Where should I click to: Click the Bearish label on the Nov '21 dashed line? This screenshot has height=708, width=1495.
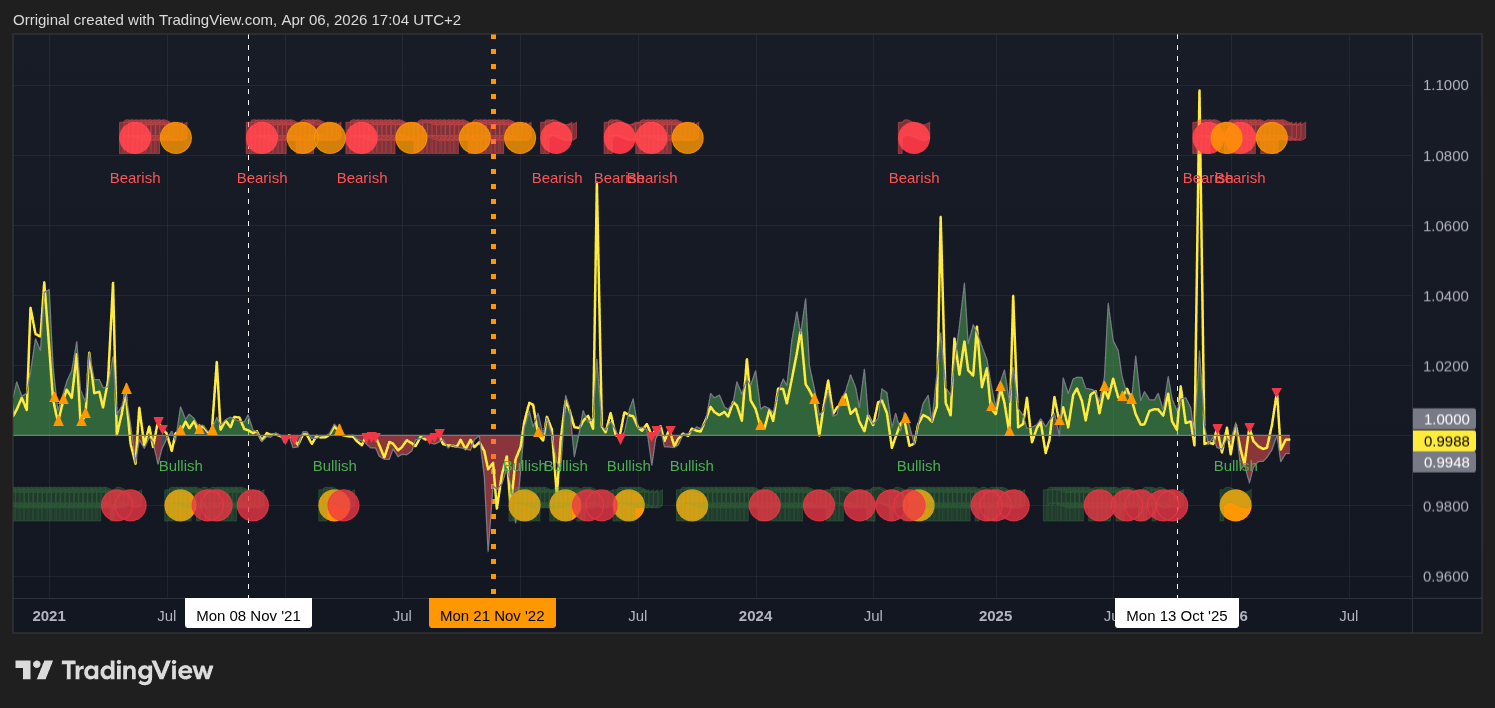[x=262, y=178]
